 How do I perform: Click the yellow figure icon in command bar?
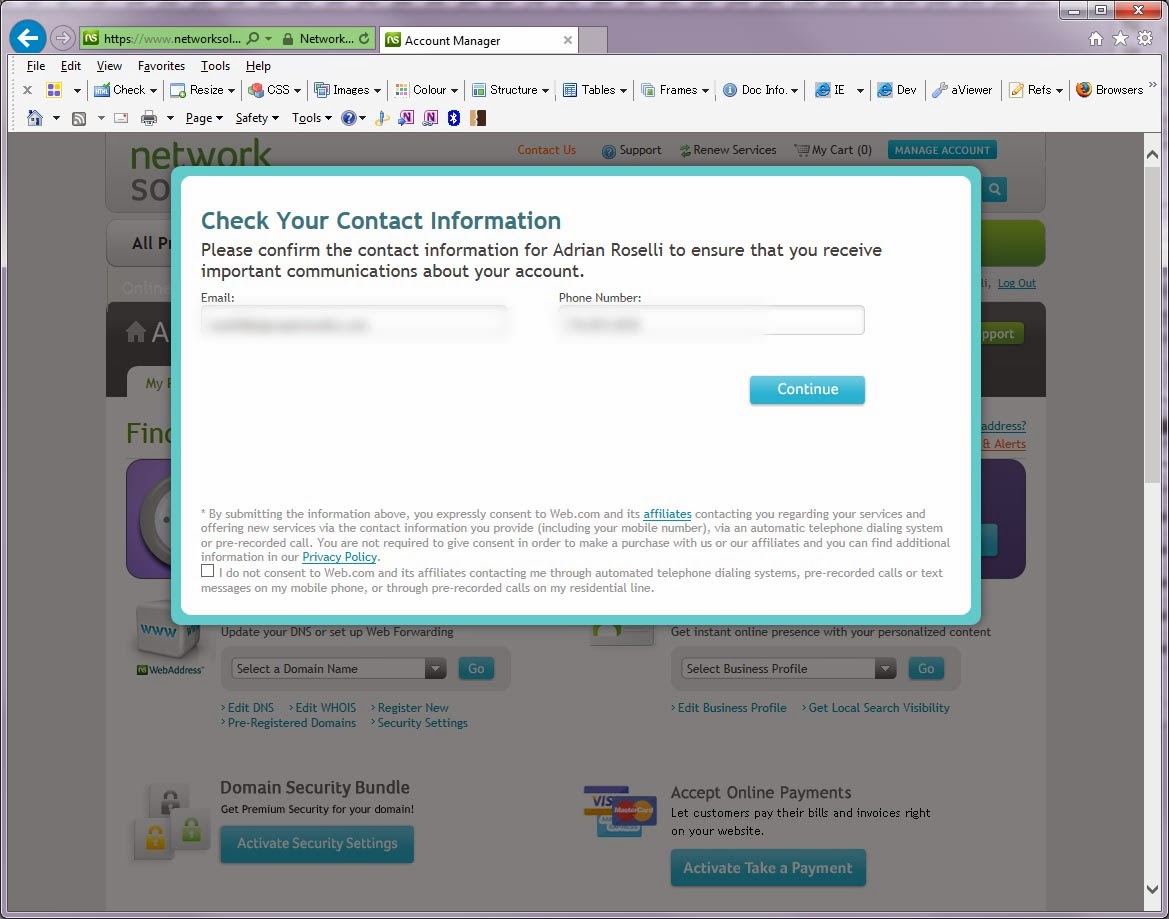[382, 118]
